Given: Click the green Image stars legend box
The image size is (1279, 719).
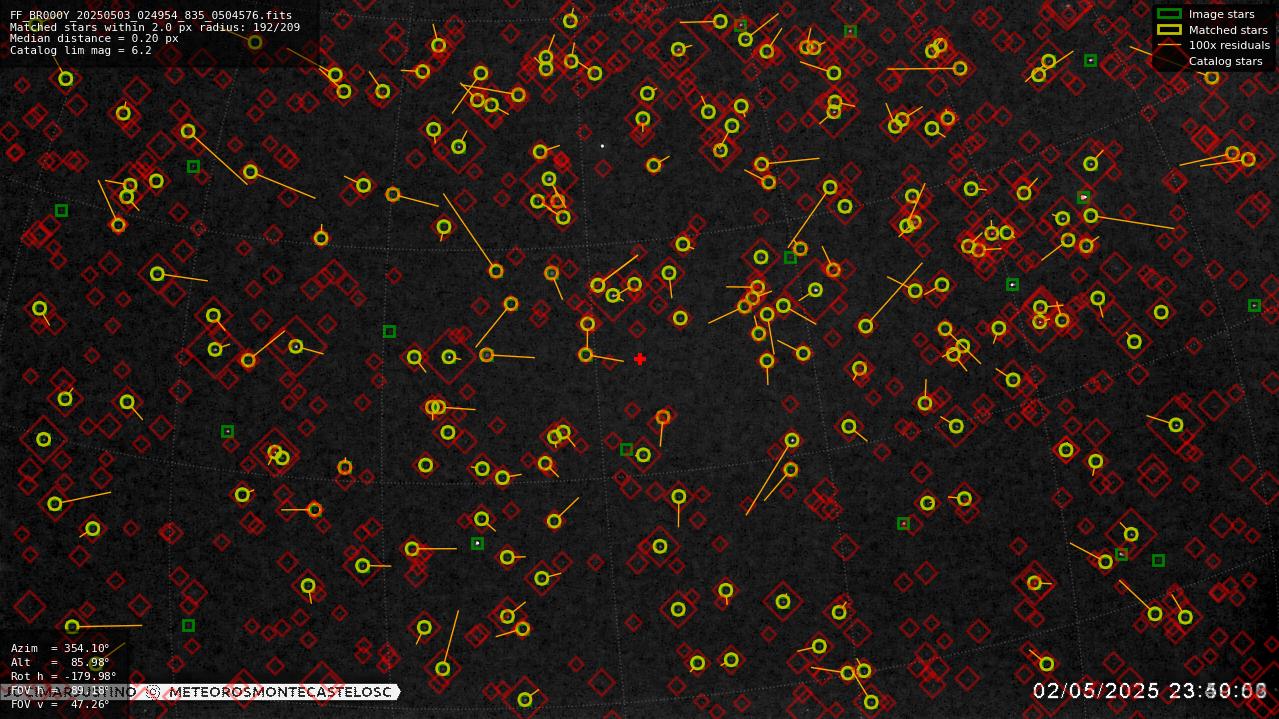Looking at the screenshot, I should (x=1169, y=14).
